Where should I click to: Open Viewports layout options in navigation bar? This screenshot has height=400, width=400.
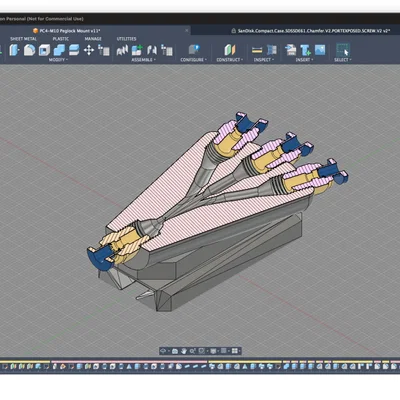click(x=235, y=351)
